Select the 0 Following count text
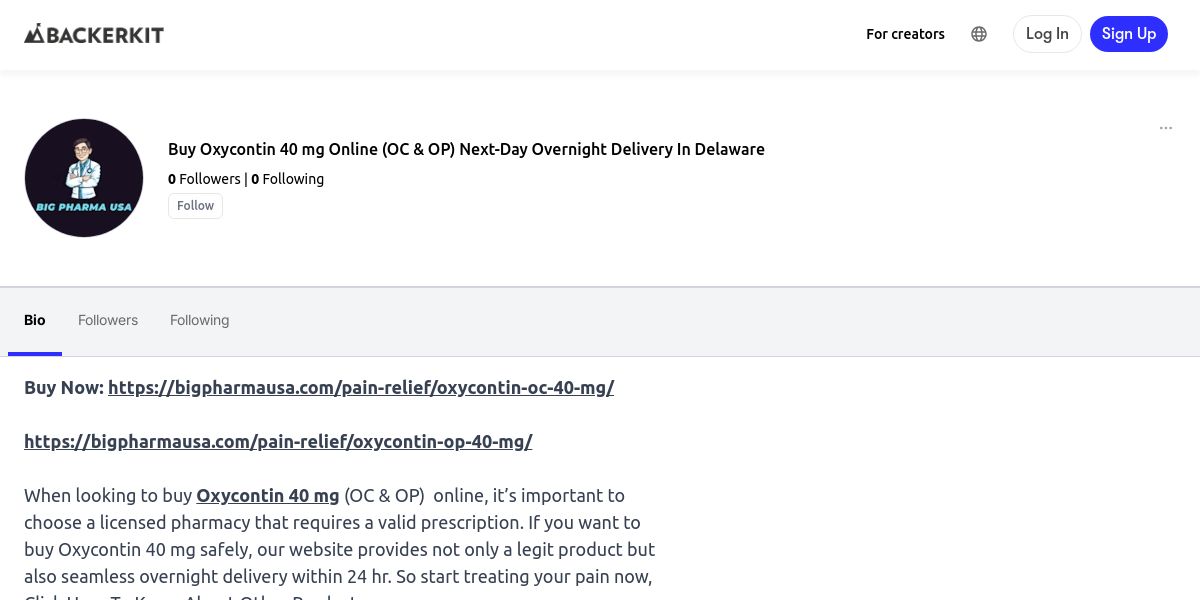 coord(288,179)
